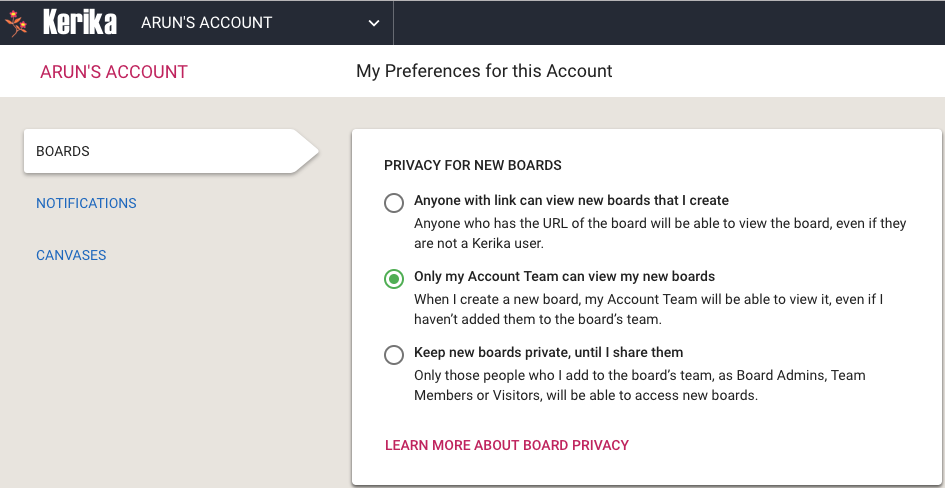Click description about Account Team viewing

pos(648,310)
